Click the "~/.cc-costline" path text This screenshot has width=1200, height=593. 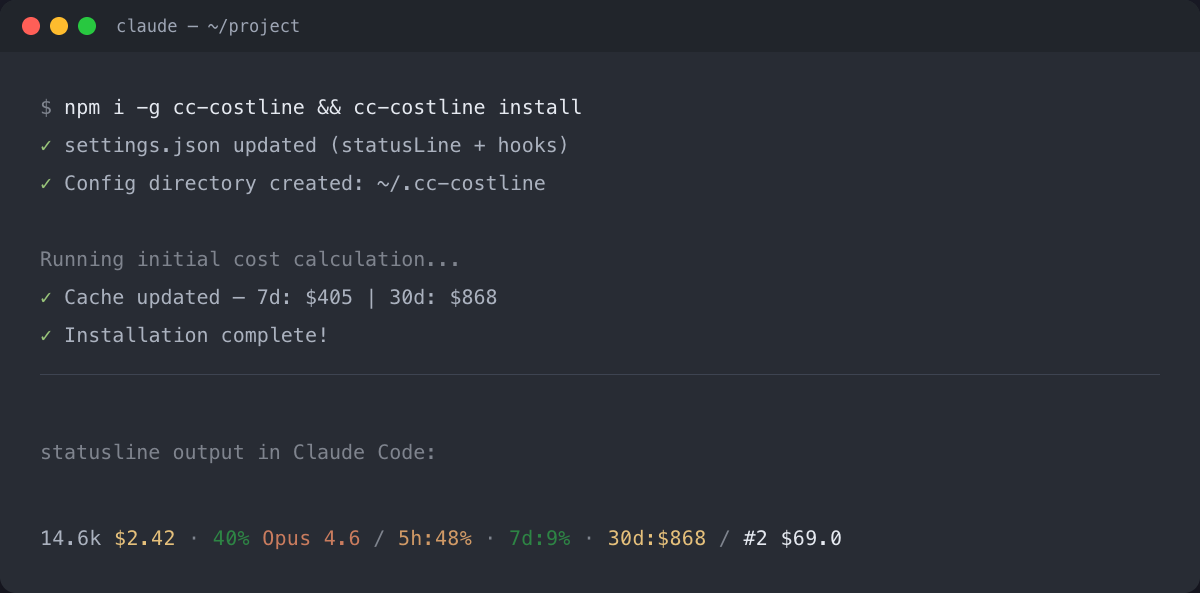click(461, 183)
